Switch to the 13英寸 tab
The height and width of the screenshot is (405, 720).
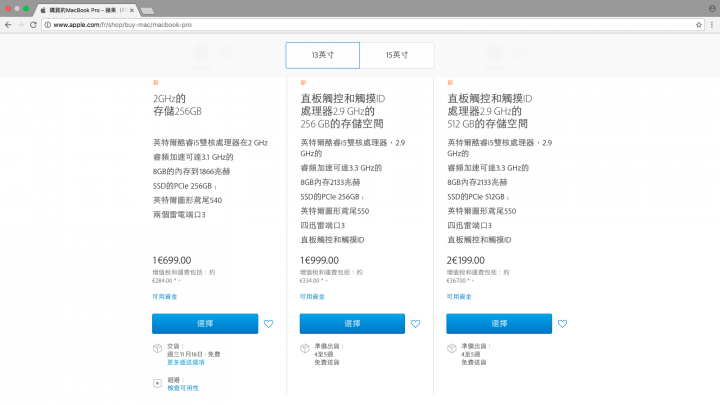coord(322,55)
